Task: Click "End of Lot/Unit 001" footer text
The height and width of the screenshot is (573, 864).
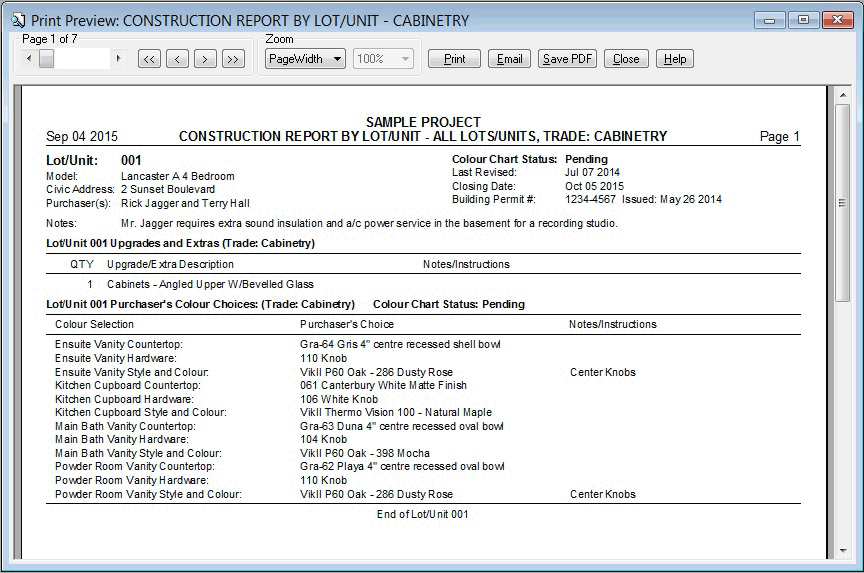Action: 423,515
